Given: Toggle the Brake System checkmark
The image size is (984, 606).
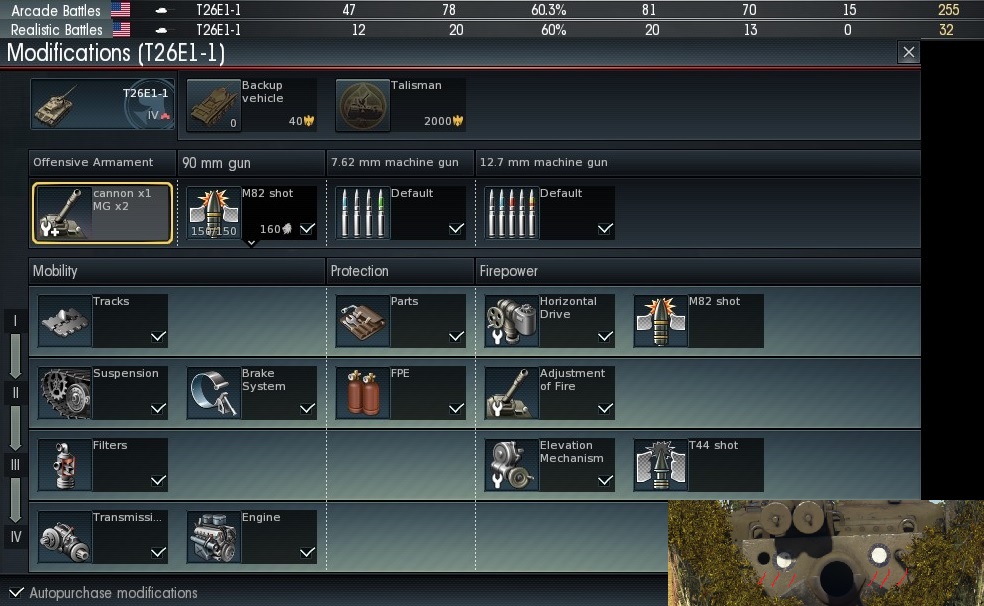Looking at the screenshot, I should pos(308,409).
